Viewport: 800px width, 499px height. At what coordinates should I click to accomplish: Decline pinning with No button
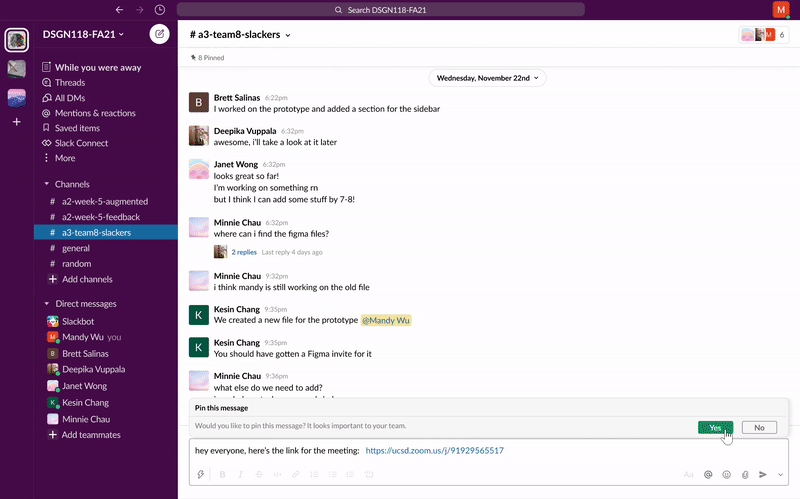tap(759, 428)
